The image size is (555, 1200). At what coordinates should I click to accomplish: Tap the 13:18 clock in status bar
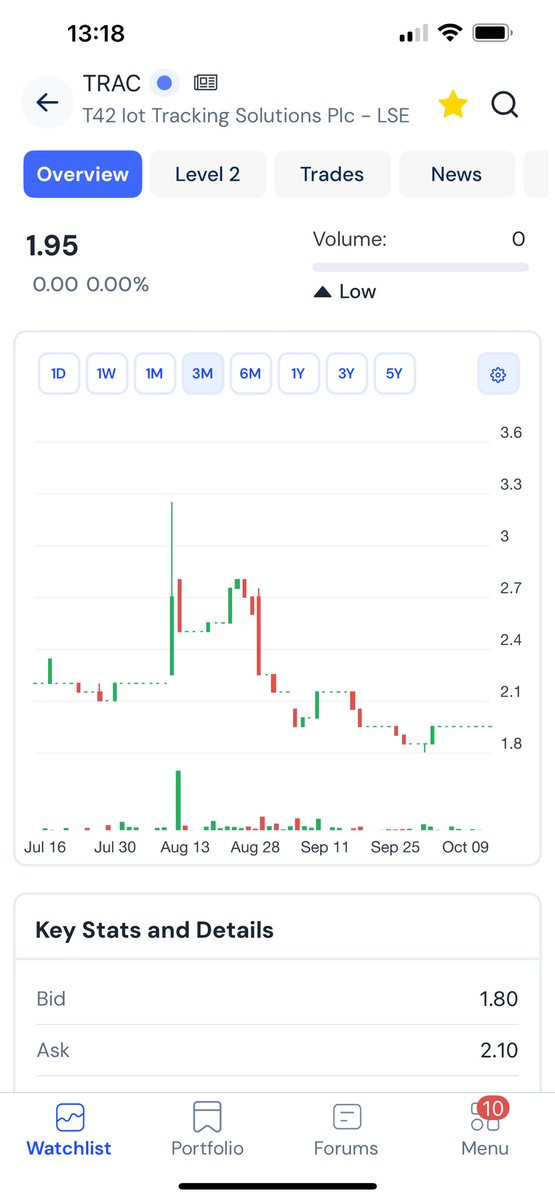[x=96, y=33]
